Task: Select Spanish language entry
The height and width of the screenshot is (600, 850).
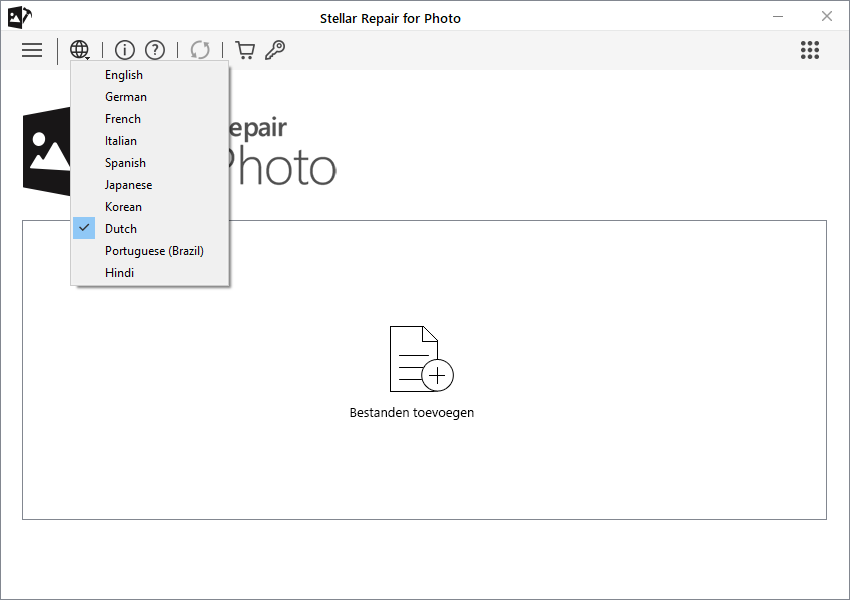Action: 125,163
